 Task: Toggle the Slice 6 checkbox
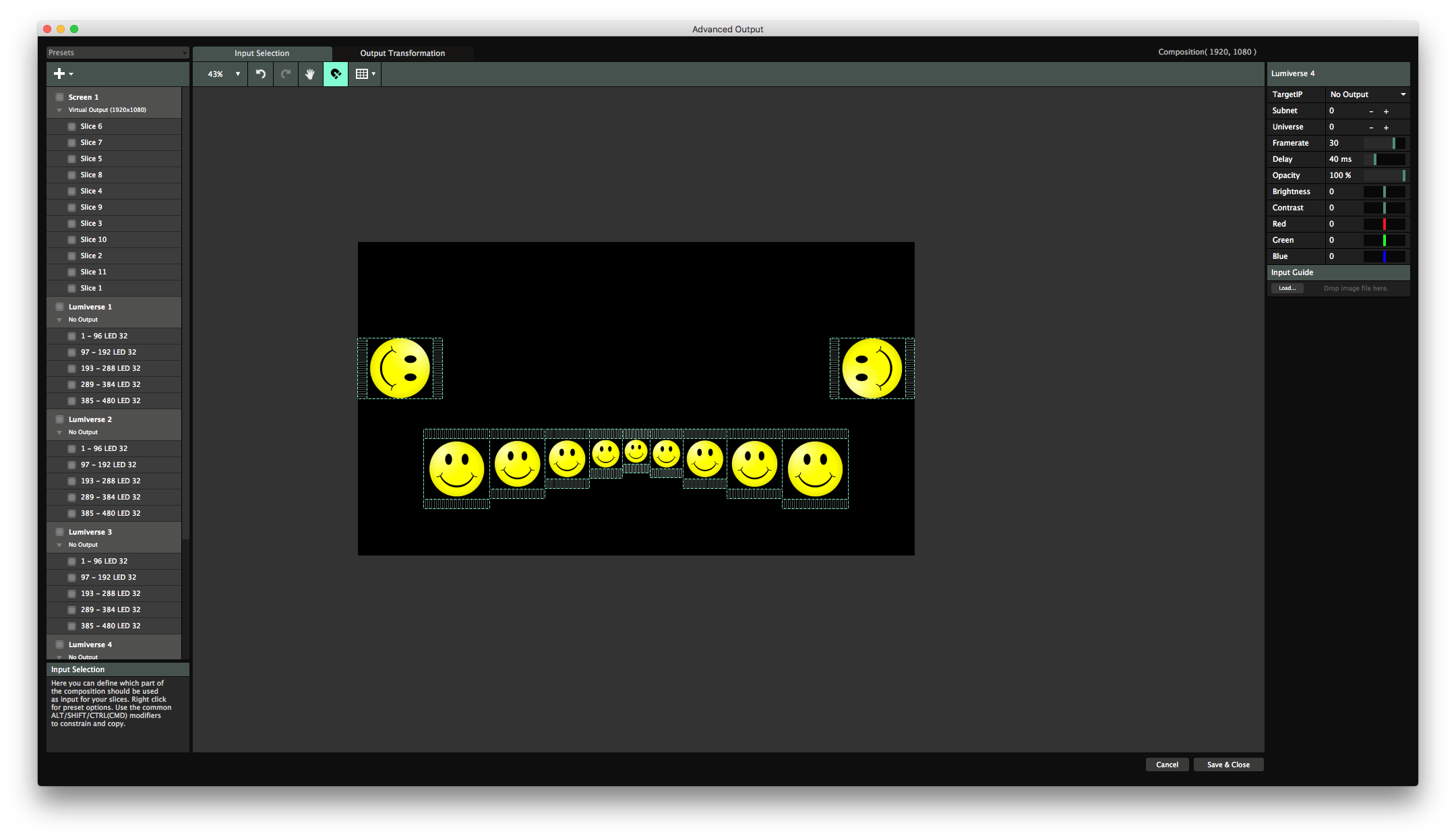click(71, 127)
